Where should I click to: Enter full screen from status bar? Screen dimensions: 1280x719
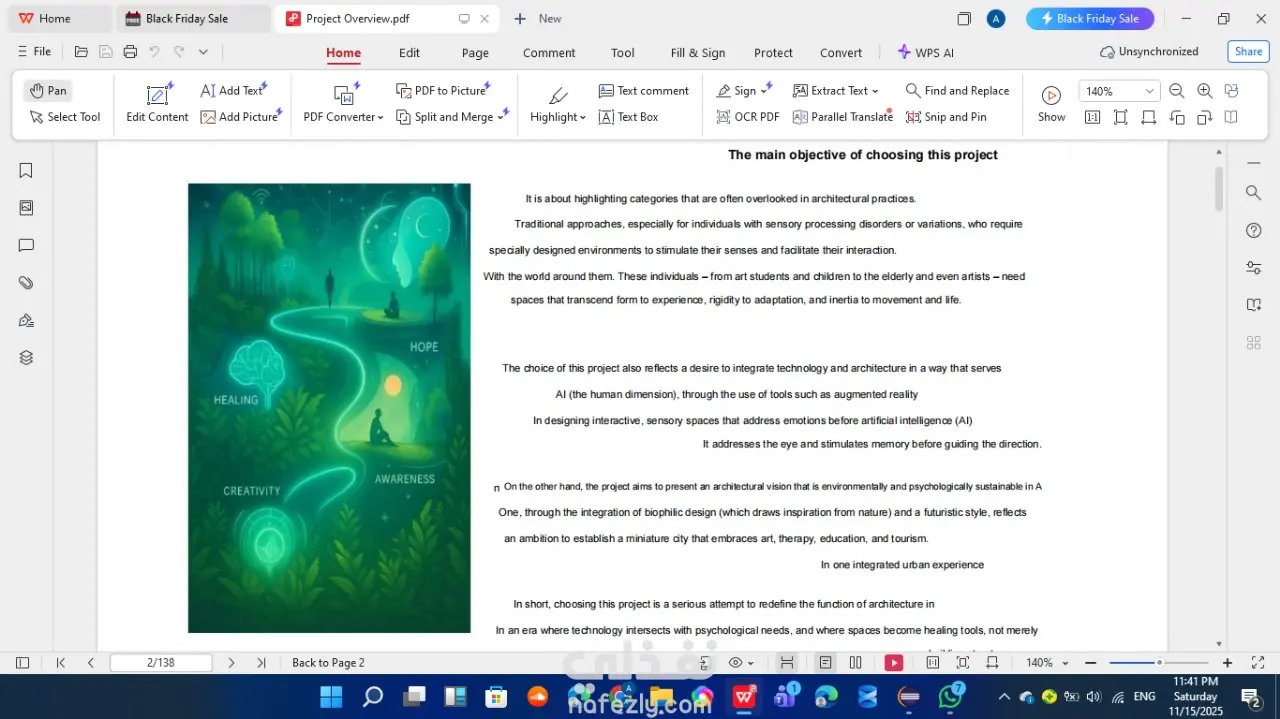click(1258, 663)
